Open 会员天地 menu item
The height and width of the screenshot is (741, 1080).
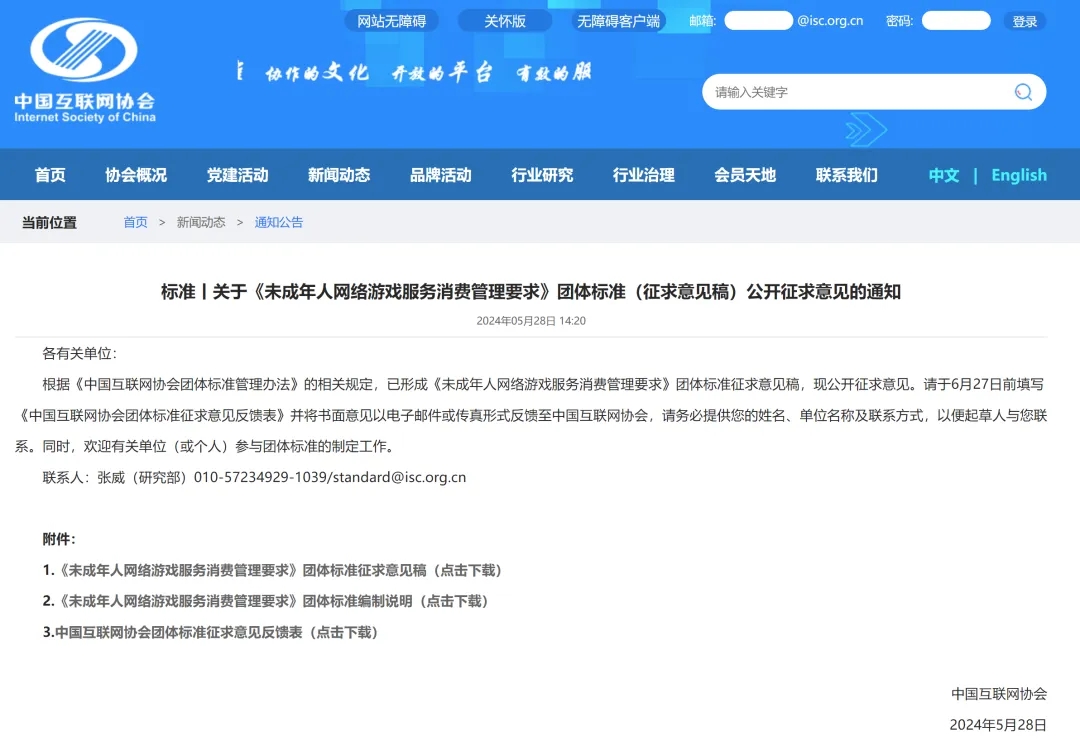pyautogui.click(x=745, y=175)
